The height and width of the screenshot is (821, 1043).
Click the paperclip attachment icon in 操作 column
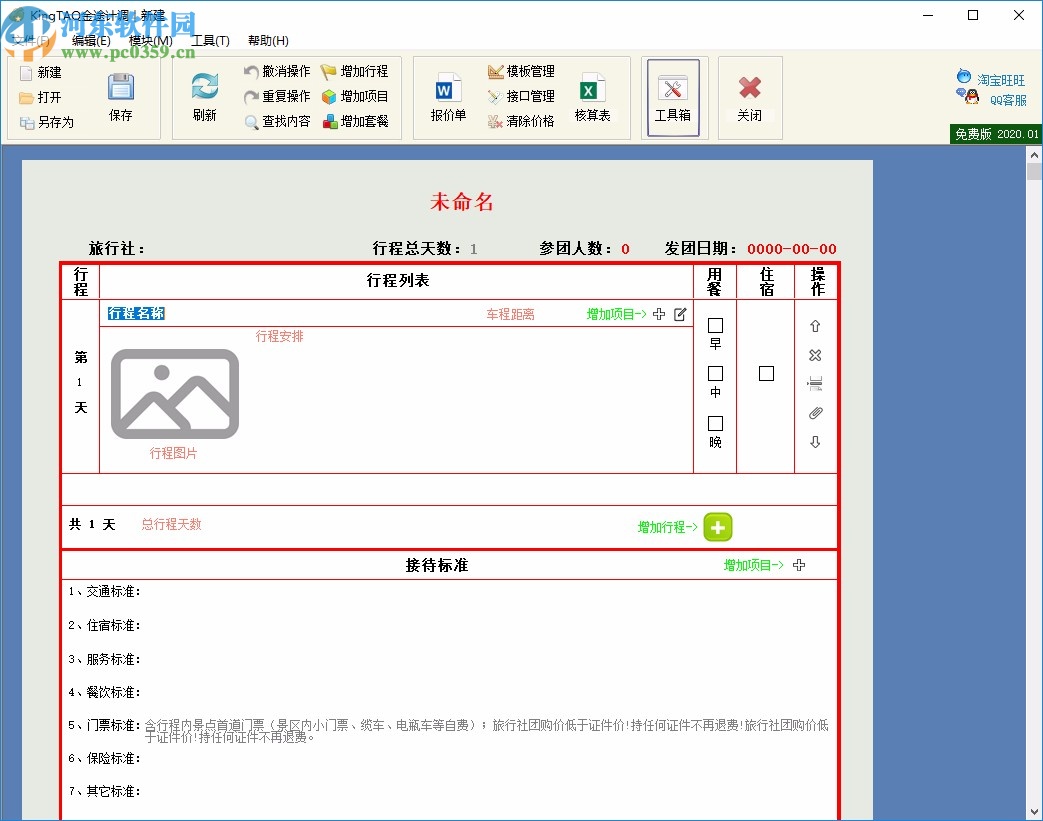click(x=815, y=412)
